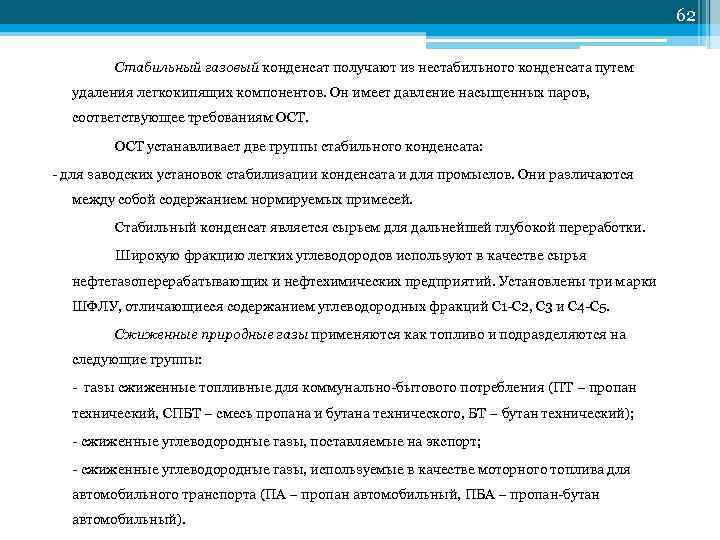
Task: Click the line mentioning 'моторного топлива'
Action: [351, 470]
